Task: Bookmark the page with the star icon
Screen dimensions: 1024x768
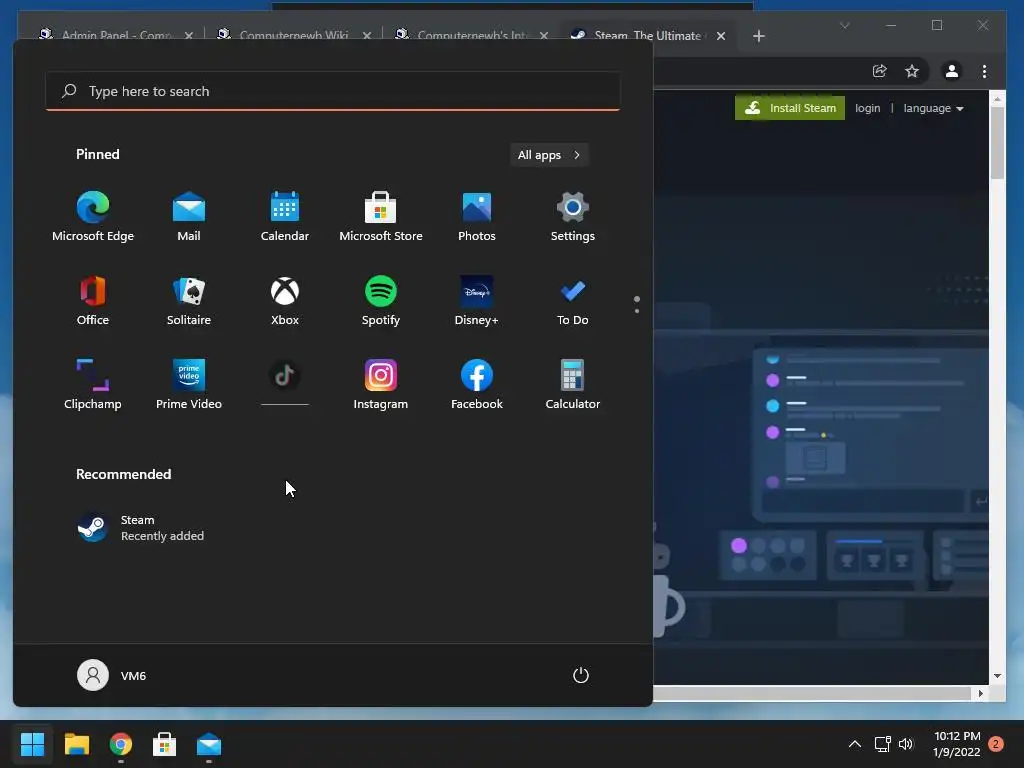Action: pyautogui.click(x=912, y=71)
